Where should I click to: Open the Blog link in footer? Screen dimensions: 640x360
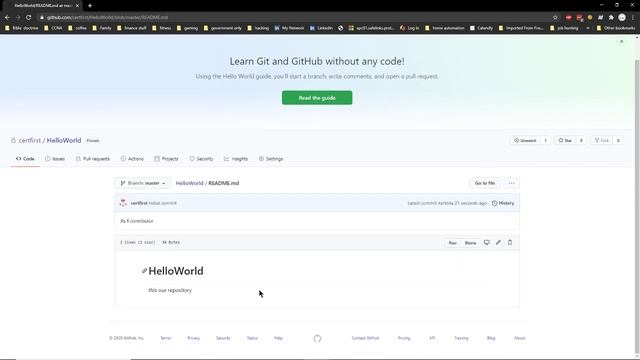click(x=491, y=338)
